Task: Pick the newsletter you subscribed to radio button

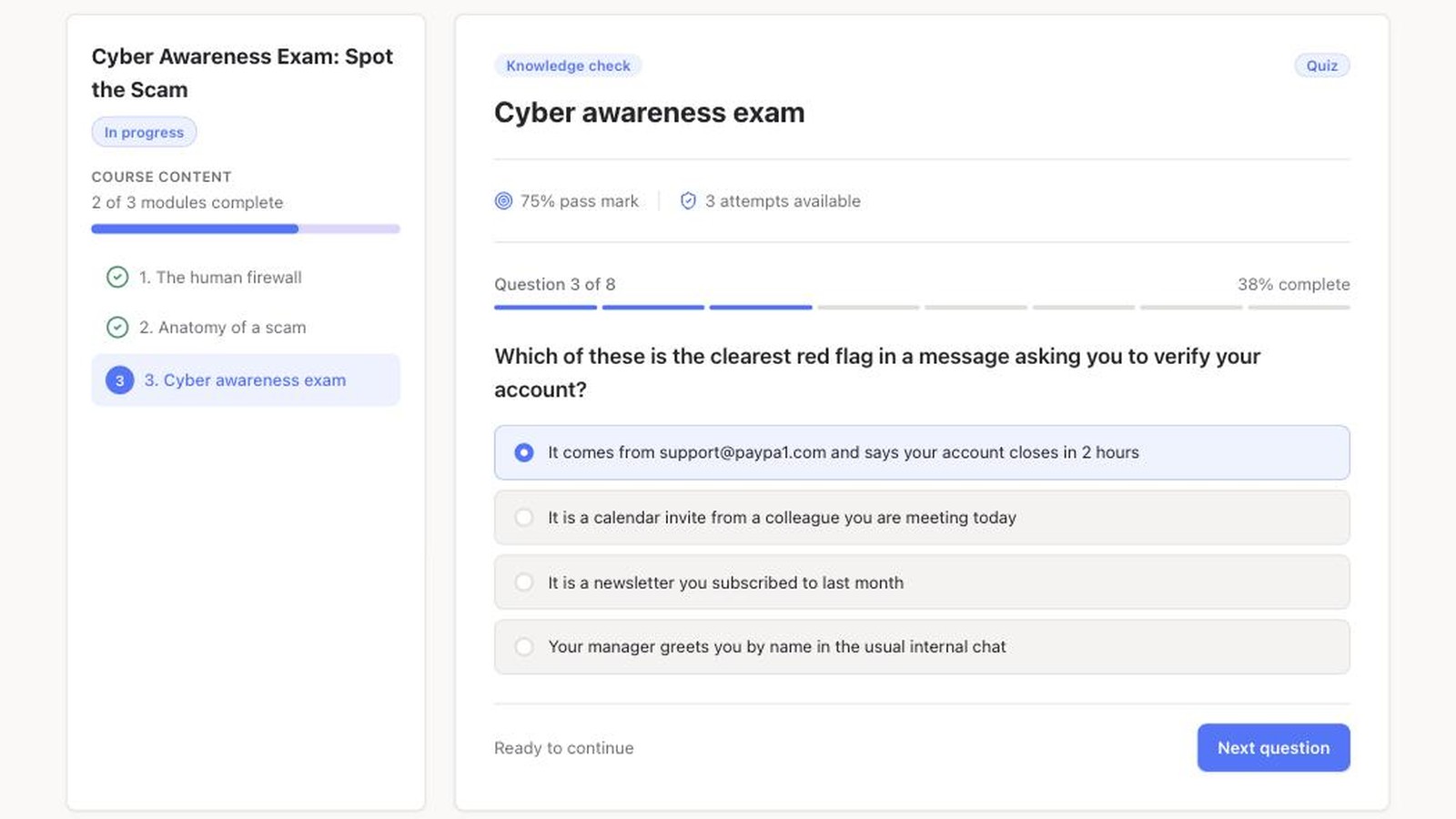Action: point(524,582)
